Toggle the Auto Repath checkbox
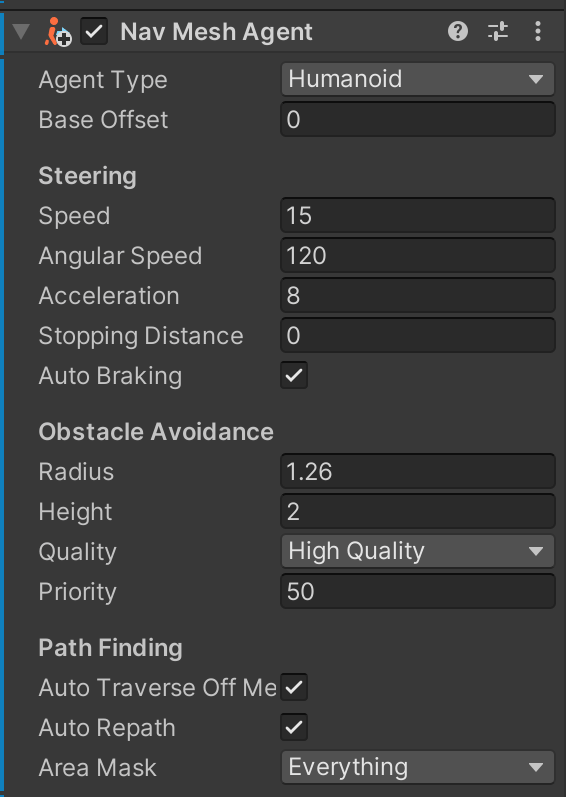This screenshot has height=797, width=566. tap(294, 727)
